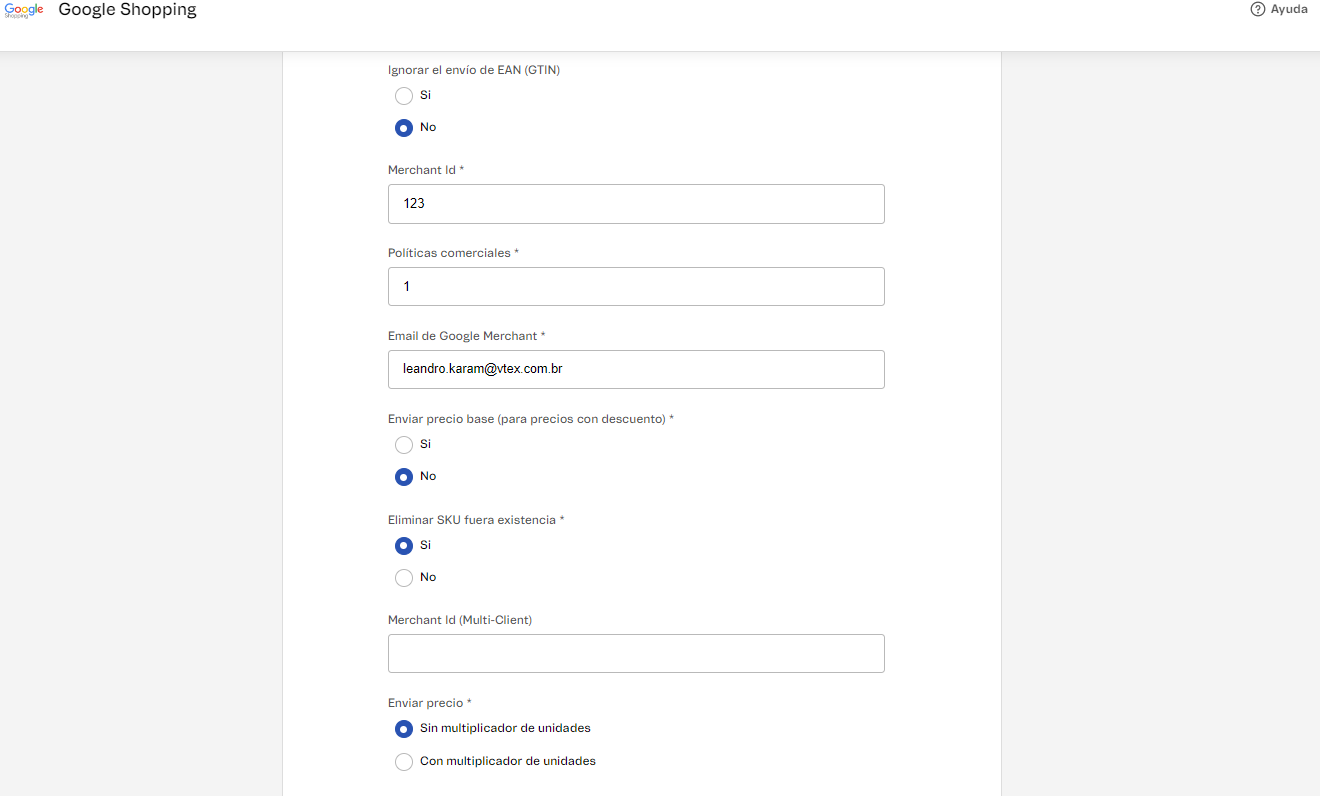Choose Si for Enviar precio base
This screenshot has height=796, width=1320.
(x=404, y=445)
